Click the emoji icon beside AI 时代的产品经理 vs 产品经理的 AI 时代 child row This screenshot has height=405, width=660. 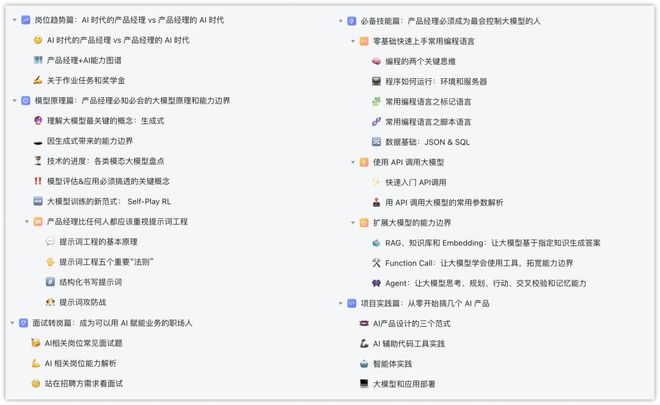[x=38, y=40]
